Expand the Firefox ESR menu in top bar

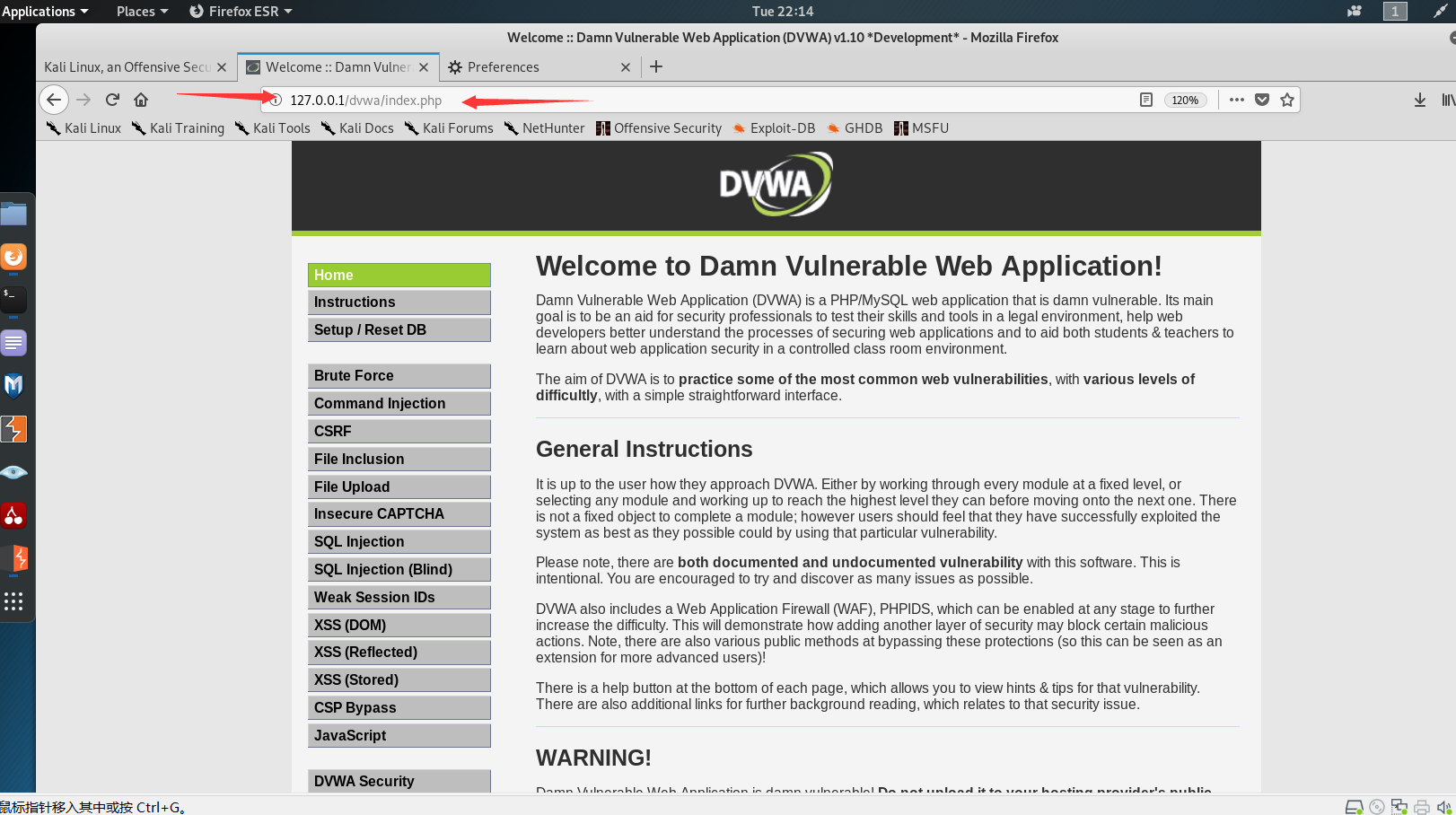click(x=241, y=11)
